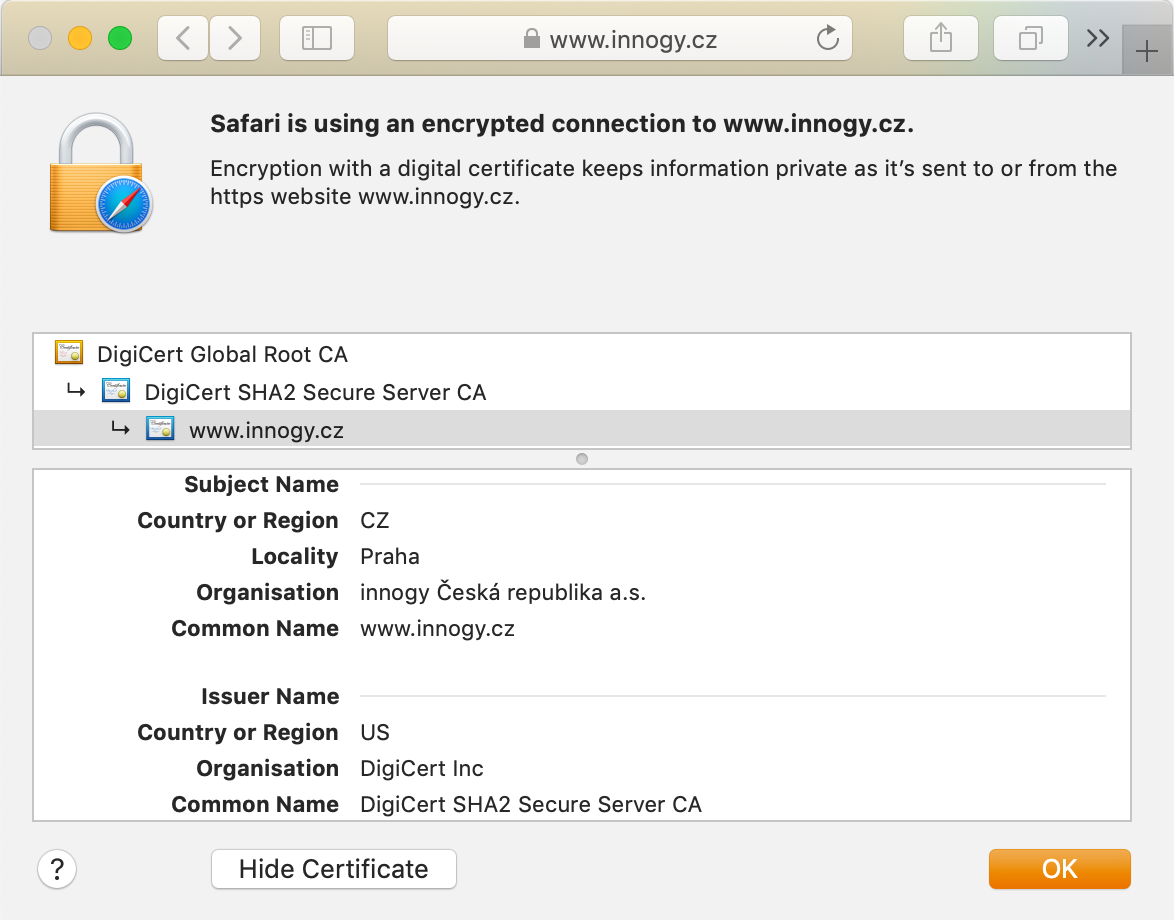Viewport: 1174px width, 920px height.
Task: Select DigiCert SHA2 Secure Server CA row
Action: [x=582, y=392]
